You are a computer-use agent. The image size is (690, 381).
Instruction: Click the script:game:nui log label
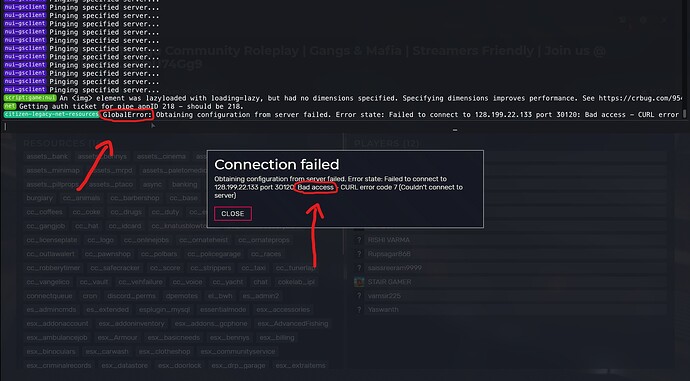(30, 98)
